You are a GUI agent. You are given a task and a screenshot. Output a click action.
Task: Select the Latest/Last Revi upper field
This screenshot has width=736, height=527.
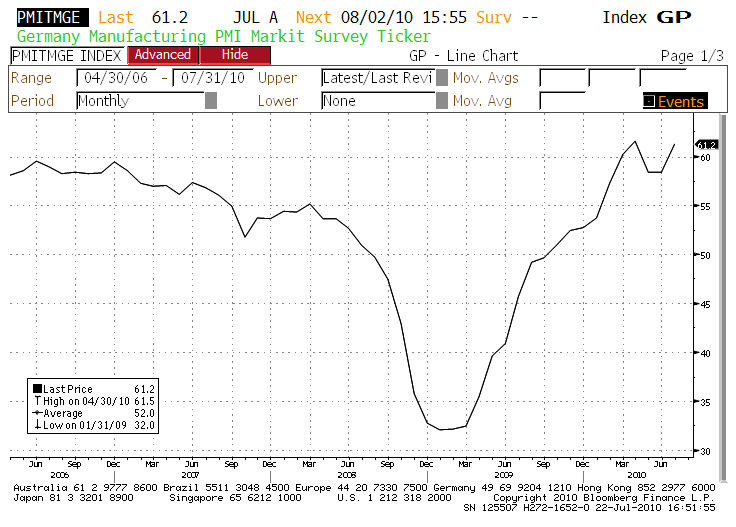(x=378, y=77)
